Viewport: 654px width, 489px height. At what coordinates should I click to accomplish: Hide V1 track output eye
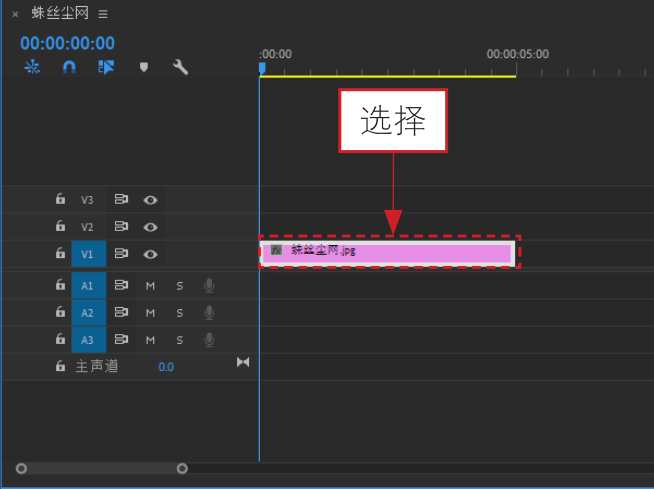click(150, 255)
